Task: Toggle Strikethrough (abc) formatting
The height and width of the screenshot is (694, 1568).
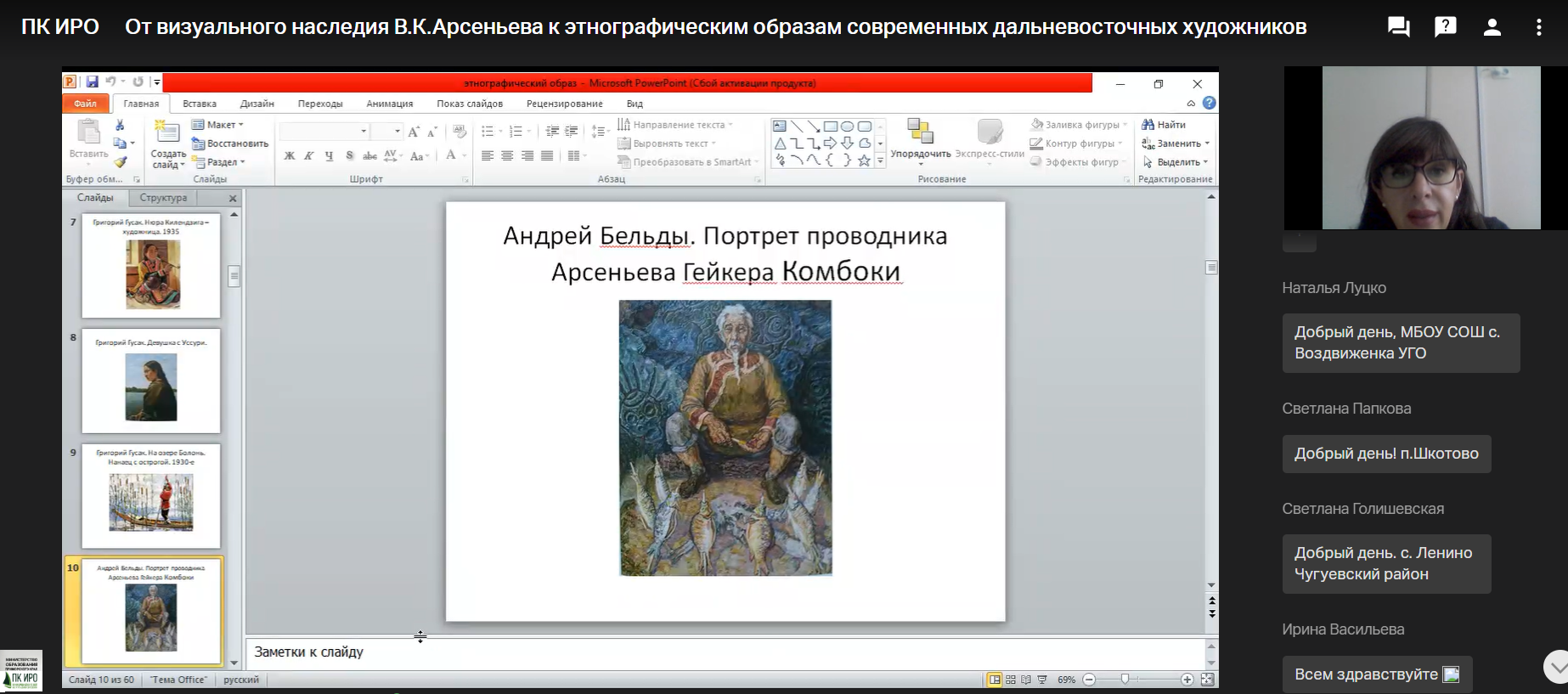Action: [369, 155]
